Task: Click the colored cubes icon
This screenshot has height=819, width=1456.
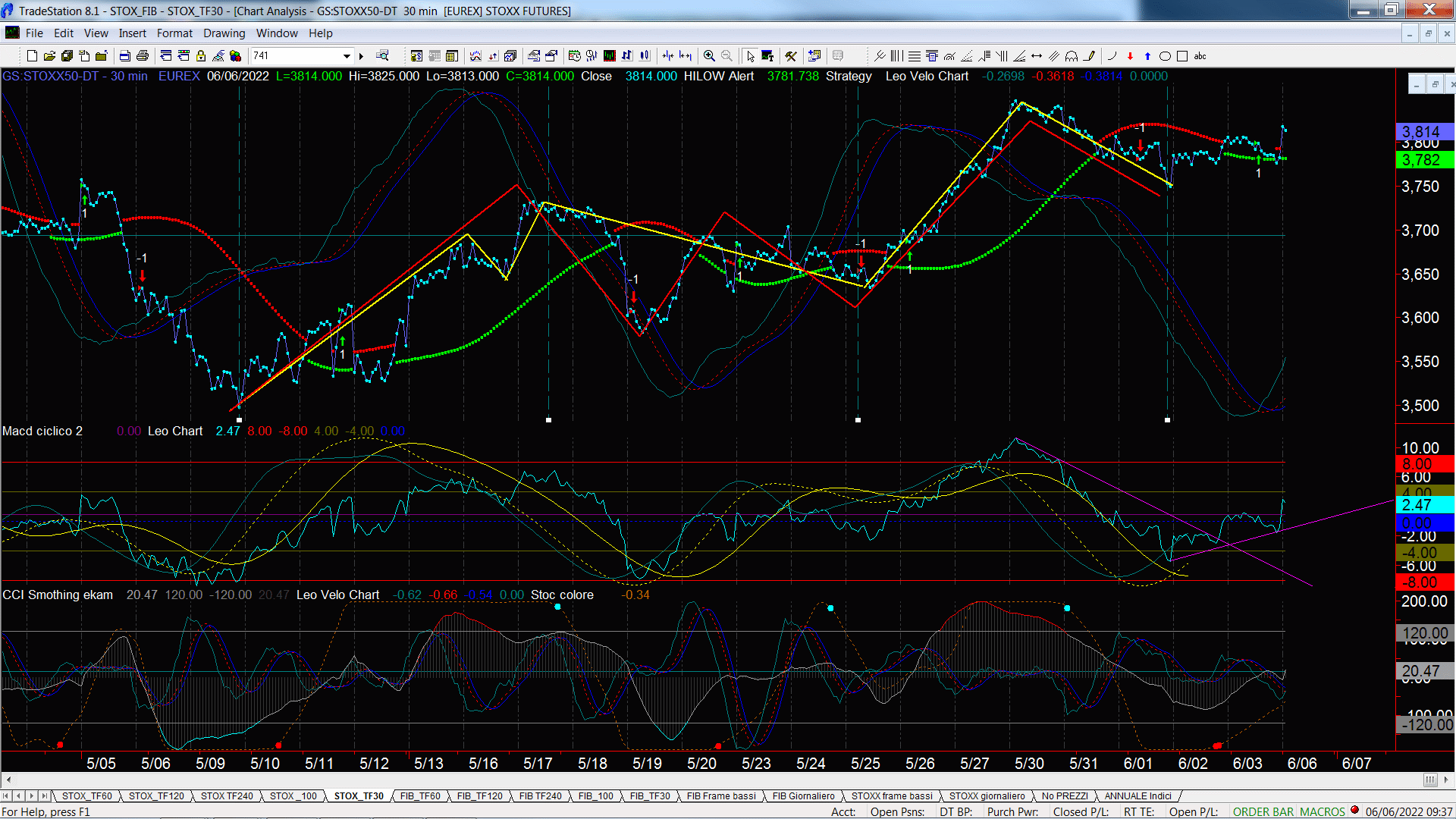Action: (235, 56)
